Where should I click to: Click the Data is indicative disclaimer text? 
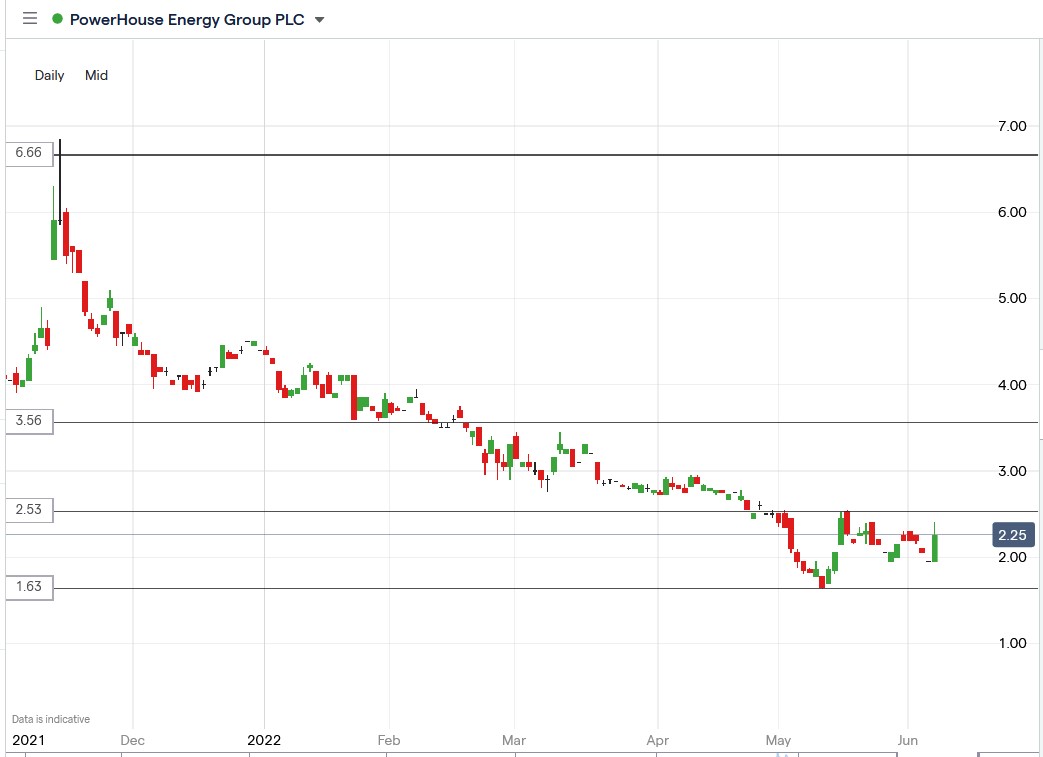(51, 718)
